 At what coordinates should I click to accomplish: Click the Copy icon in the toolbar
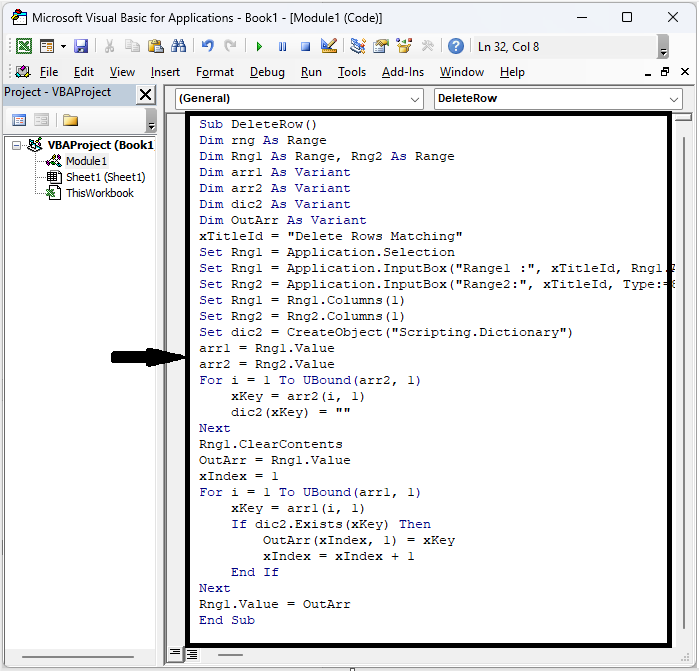[132, 46]
